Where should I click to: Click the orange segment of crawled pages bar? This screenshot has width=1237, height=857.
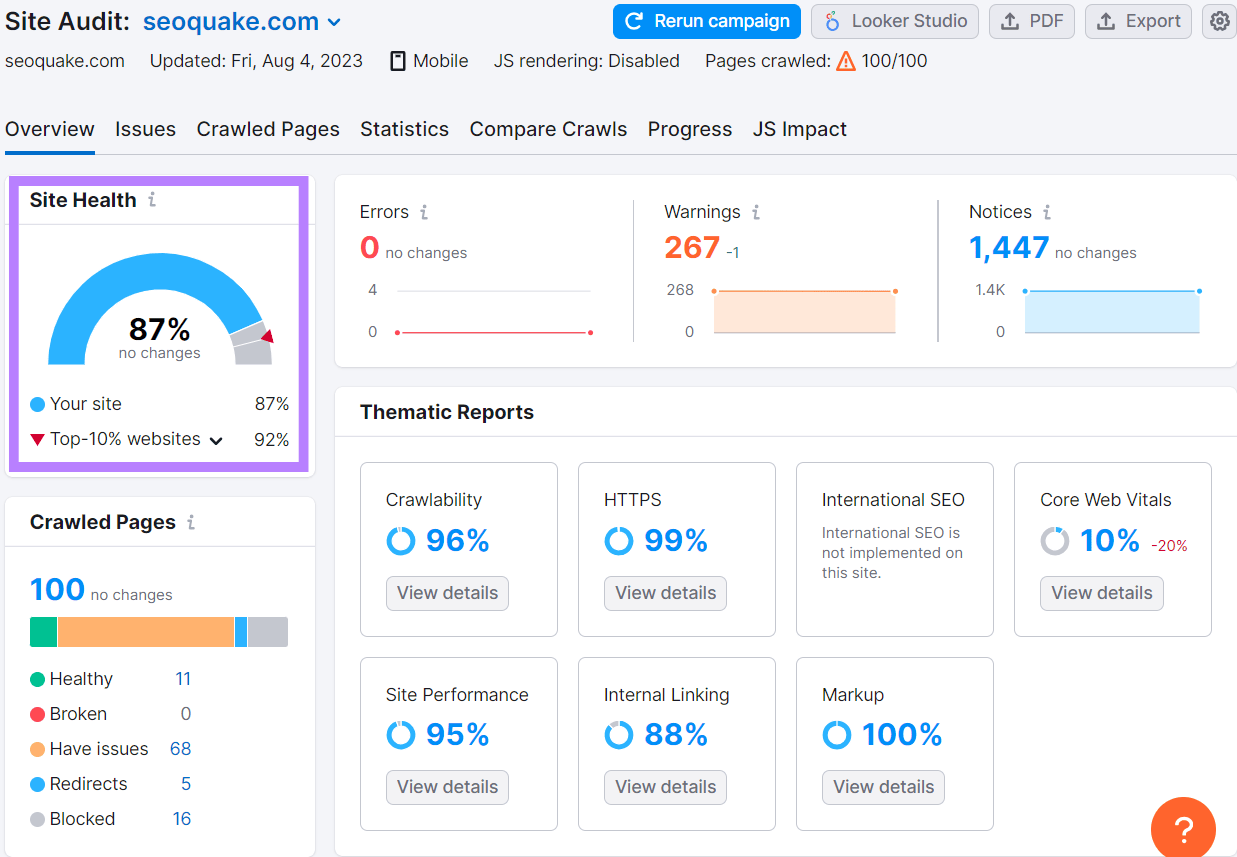click(x=146, y=632)
